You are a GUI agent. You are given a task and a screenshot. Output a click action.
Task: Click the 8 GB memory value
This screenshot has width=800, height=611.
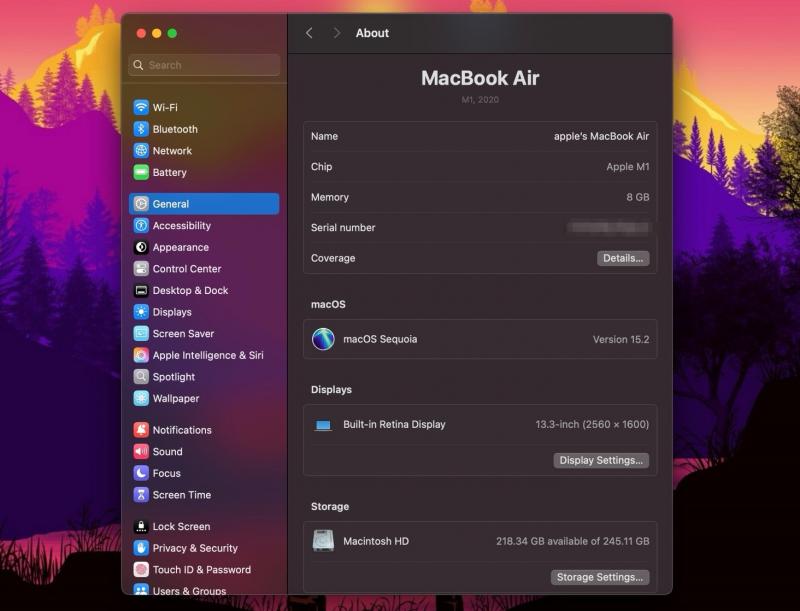(638, 197)
